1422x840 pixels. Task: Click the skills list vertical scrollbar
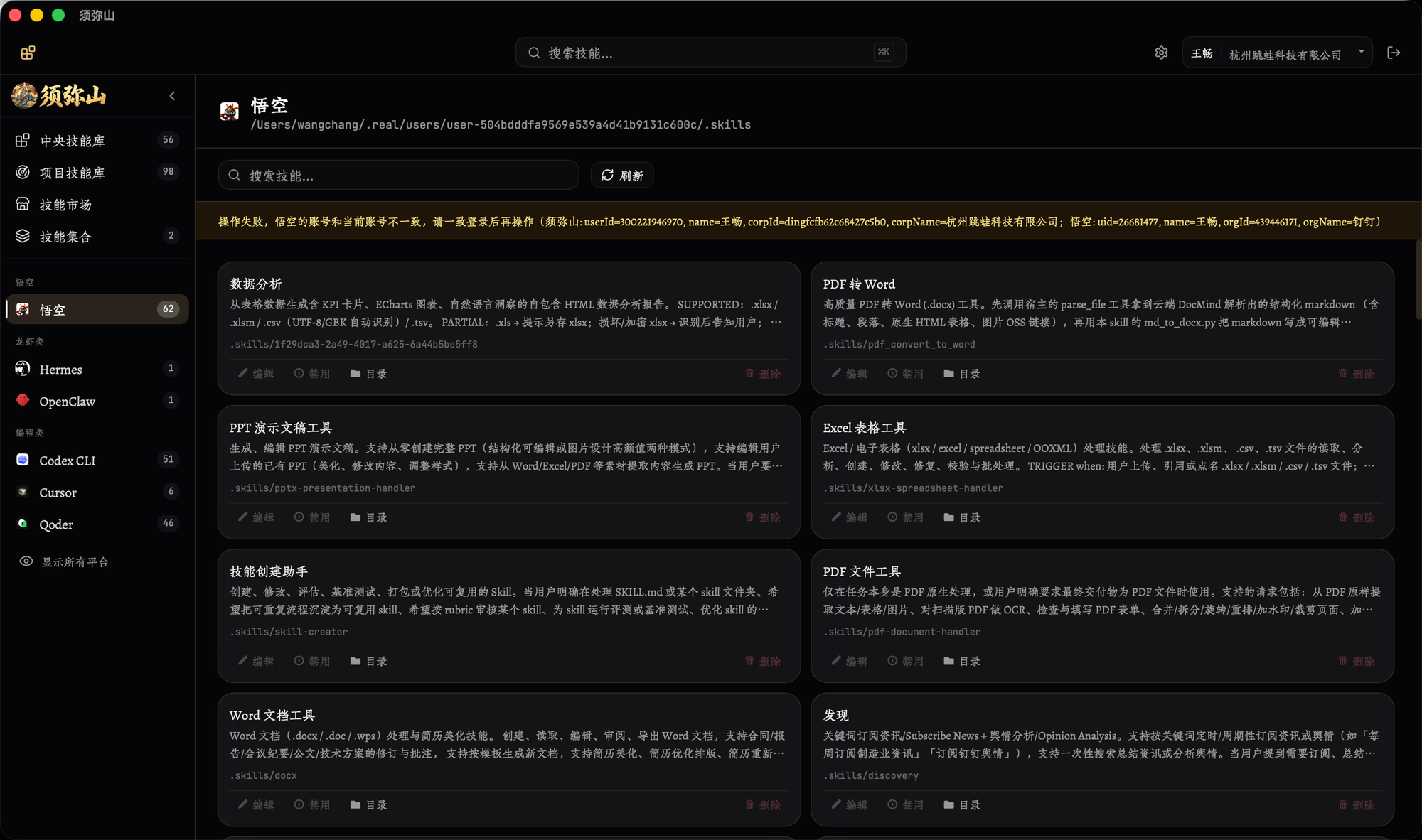tap(1418, 279)
